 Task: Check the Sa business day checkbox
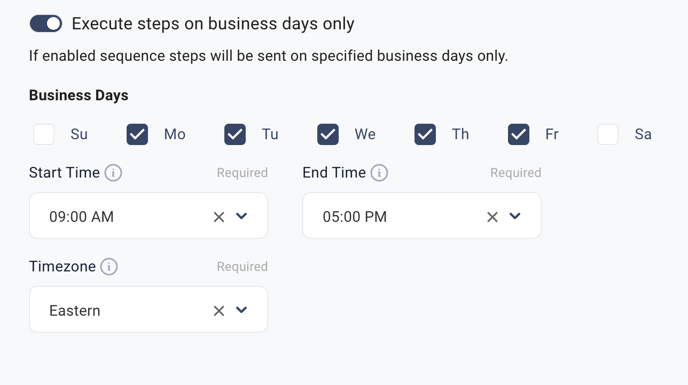[608, 134]
